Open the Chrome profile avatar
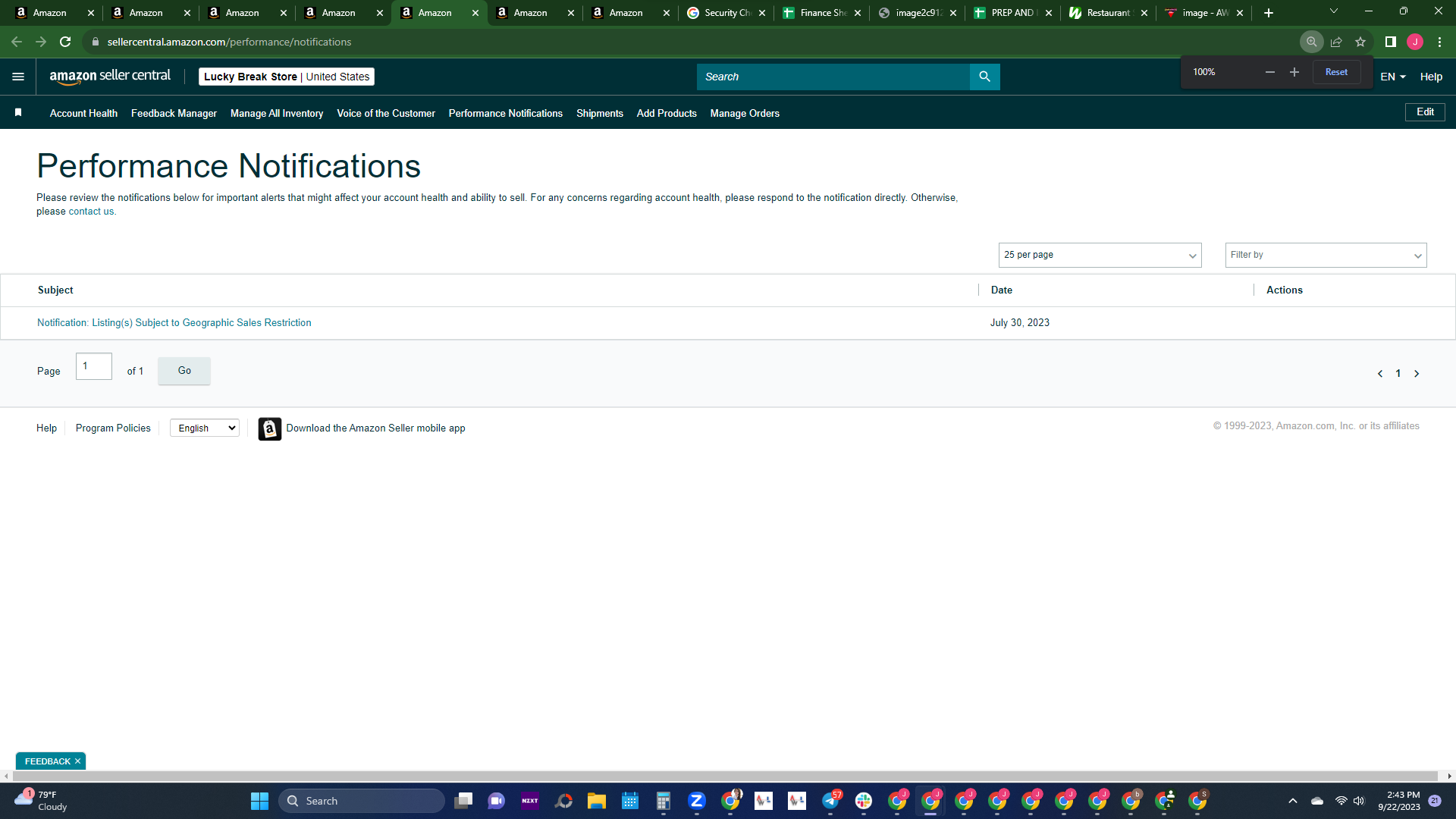The width and height of the screenshot is (1456, 819). click(1414, 42)
